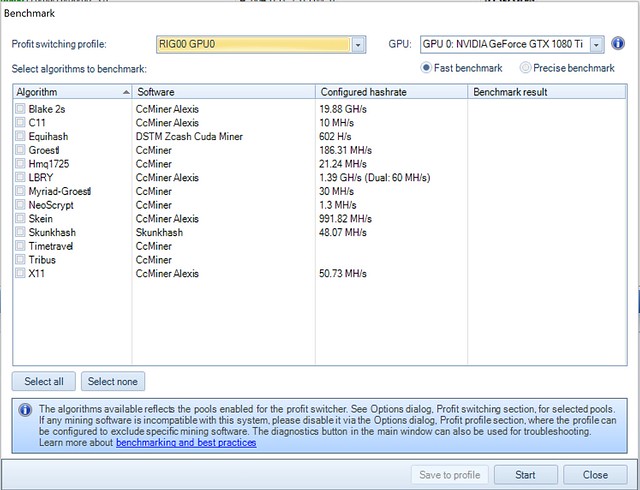This screenshot has width=640, height=490.
Task: Click the DSTM Zcash Cuda Miner cell
Action: (189, 136)
